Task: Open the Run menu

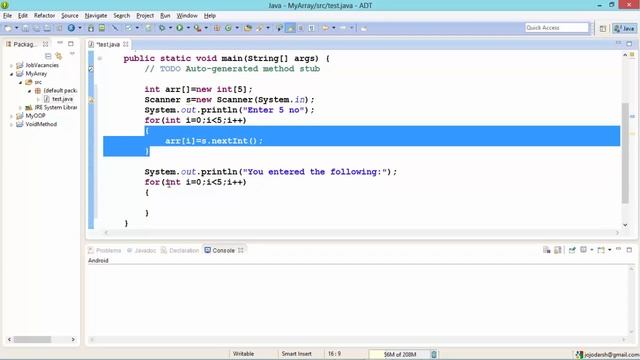Action: (165, 16)
